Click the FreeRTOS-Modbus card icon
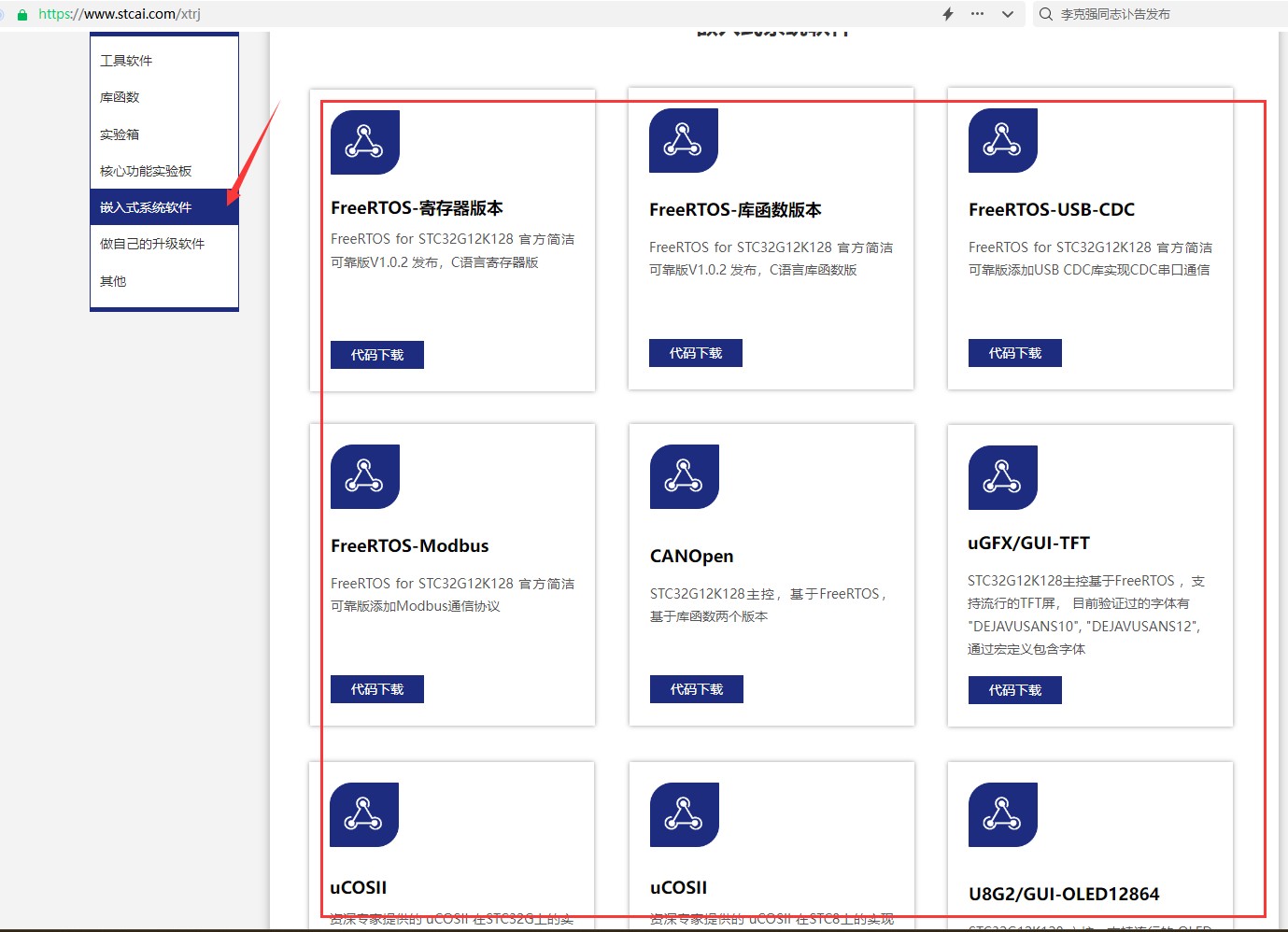This screenshot has height=932, width=1288. coord(365,476)
